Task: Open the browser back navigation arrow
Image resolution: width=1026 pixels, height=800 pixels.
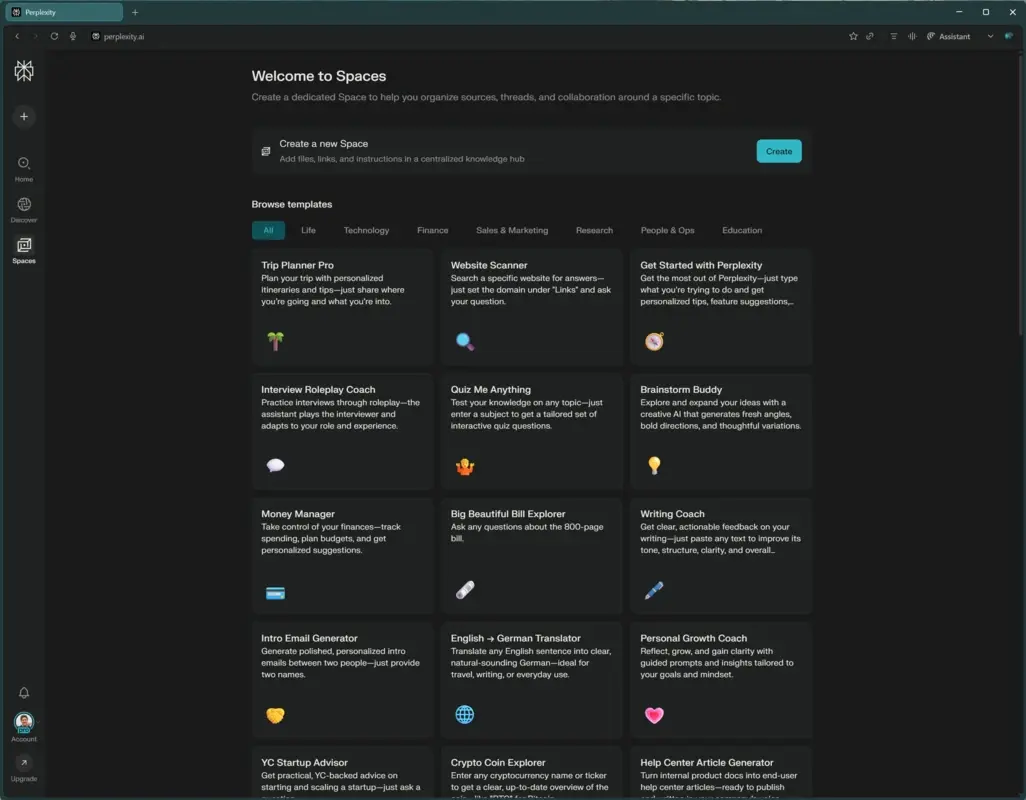Action: tap(17, 36)
